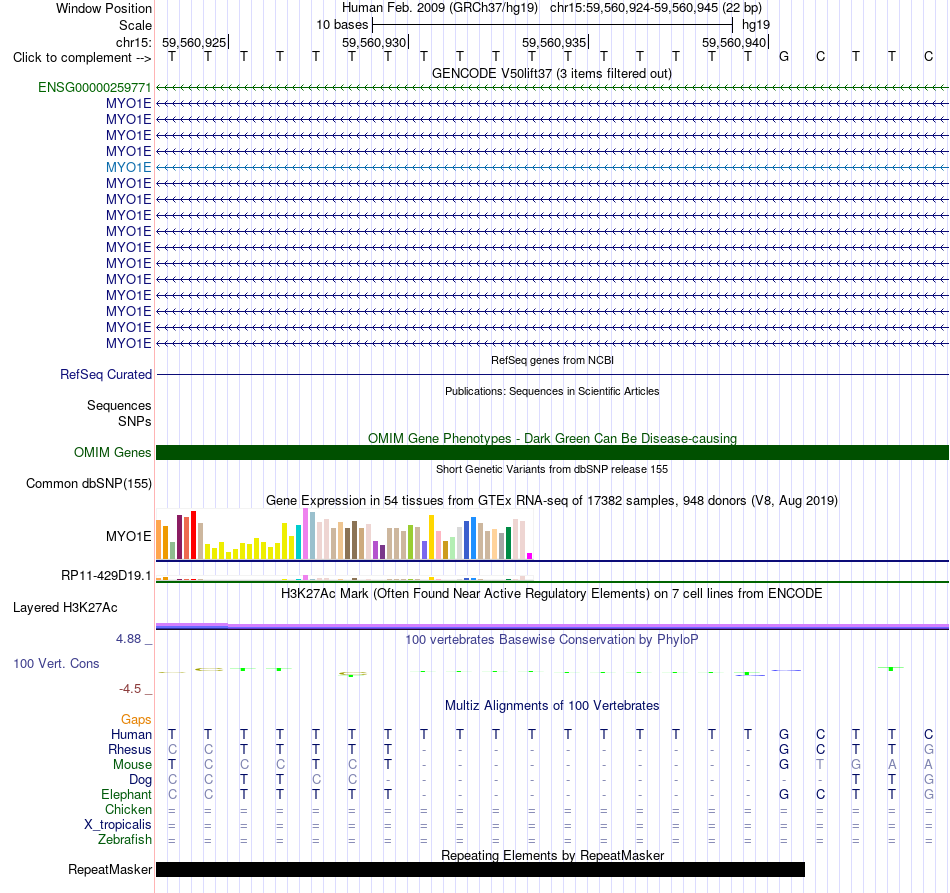This screenshot has width=950, height=893.
Task: Click the OMIM Genes label
Action: 112,453
